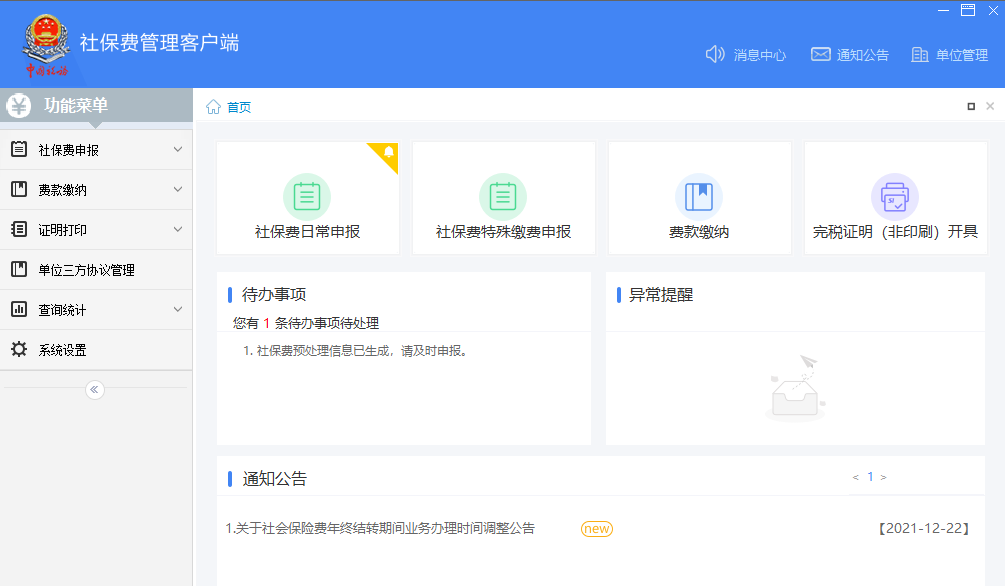Open the 费款缴纳 blue bookmark icon

point(698,197)
